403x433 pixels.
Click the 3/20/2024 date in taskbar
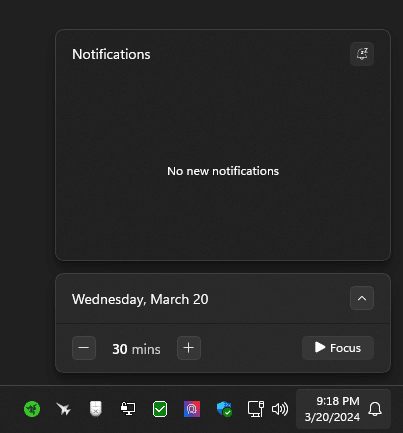click(332, 417)
